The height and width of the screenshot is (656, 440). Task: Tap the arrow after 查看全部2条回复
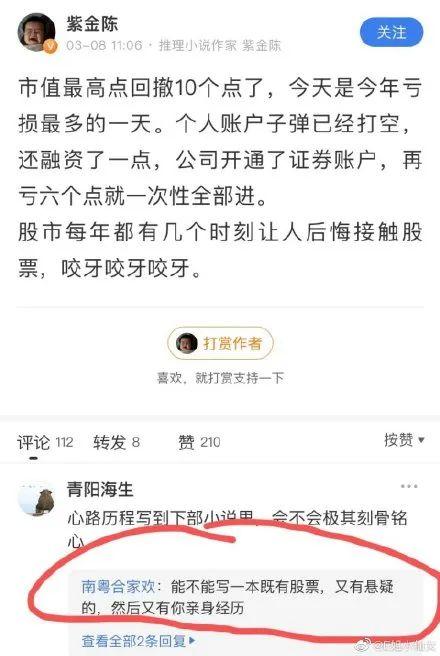coord(192,640)
